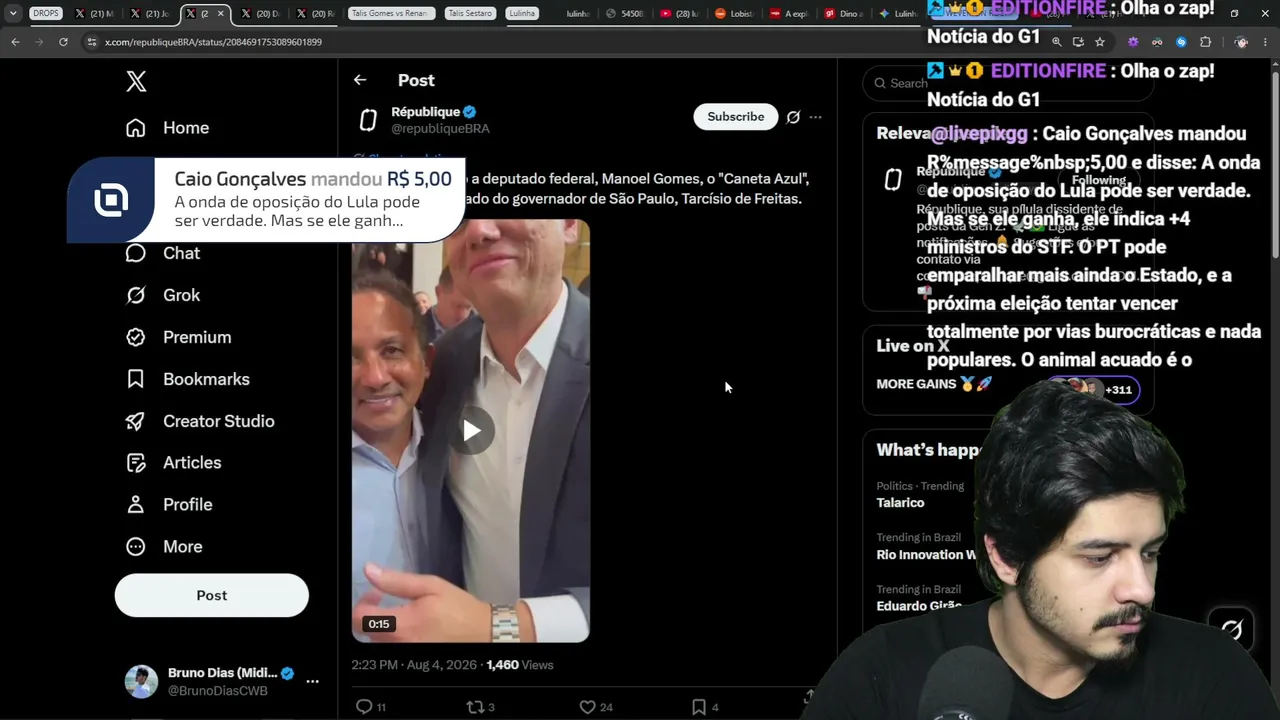The width and height of the screenshot is (1280, 720).
Task: Reply to the post via comment icon
Action: click(364, 707)
